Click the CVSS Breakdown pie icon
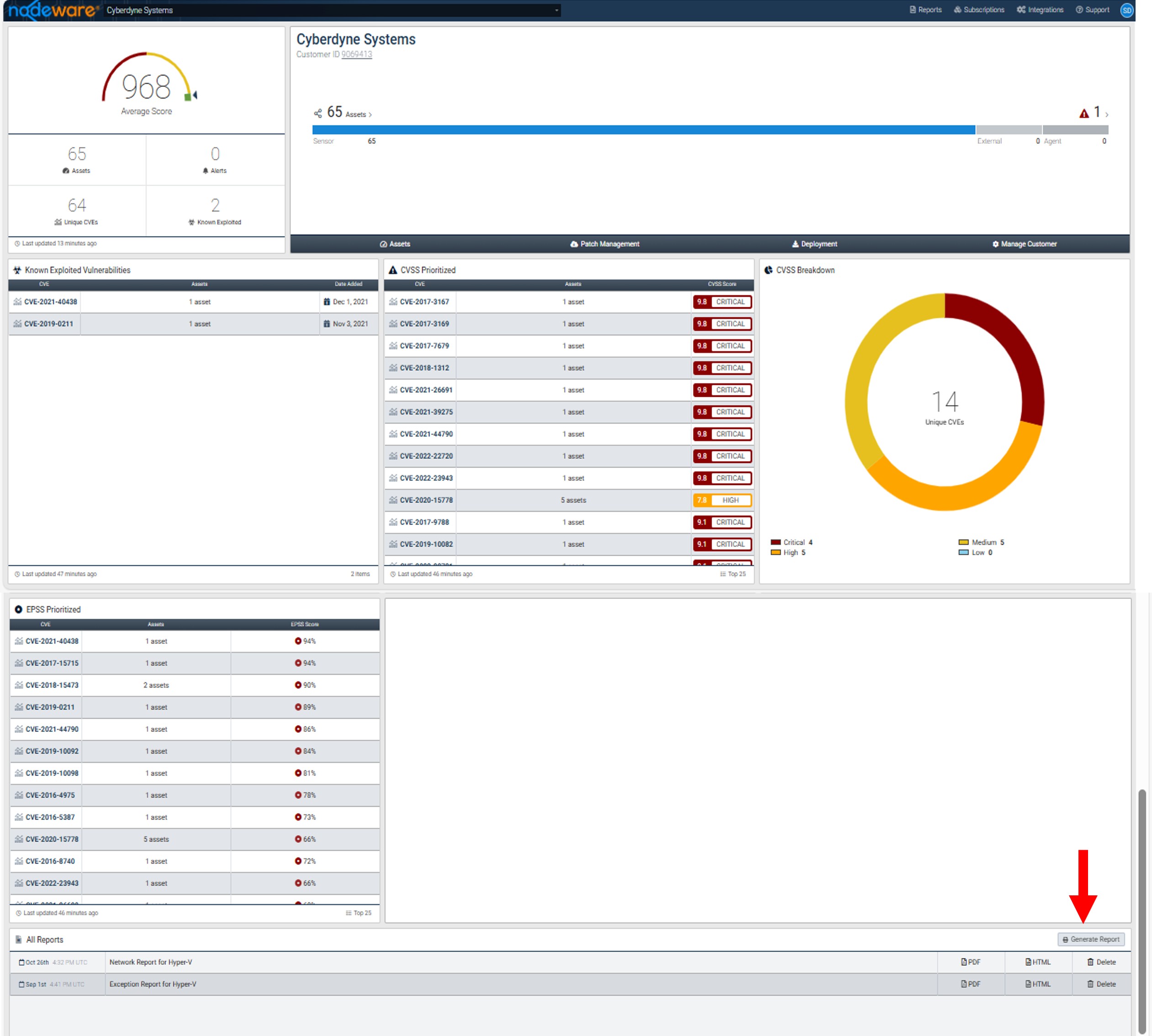This screenshot has width=1152, height=1036. pyautogui.click(x=769, y=270)
